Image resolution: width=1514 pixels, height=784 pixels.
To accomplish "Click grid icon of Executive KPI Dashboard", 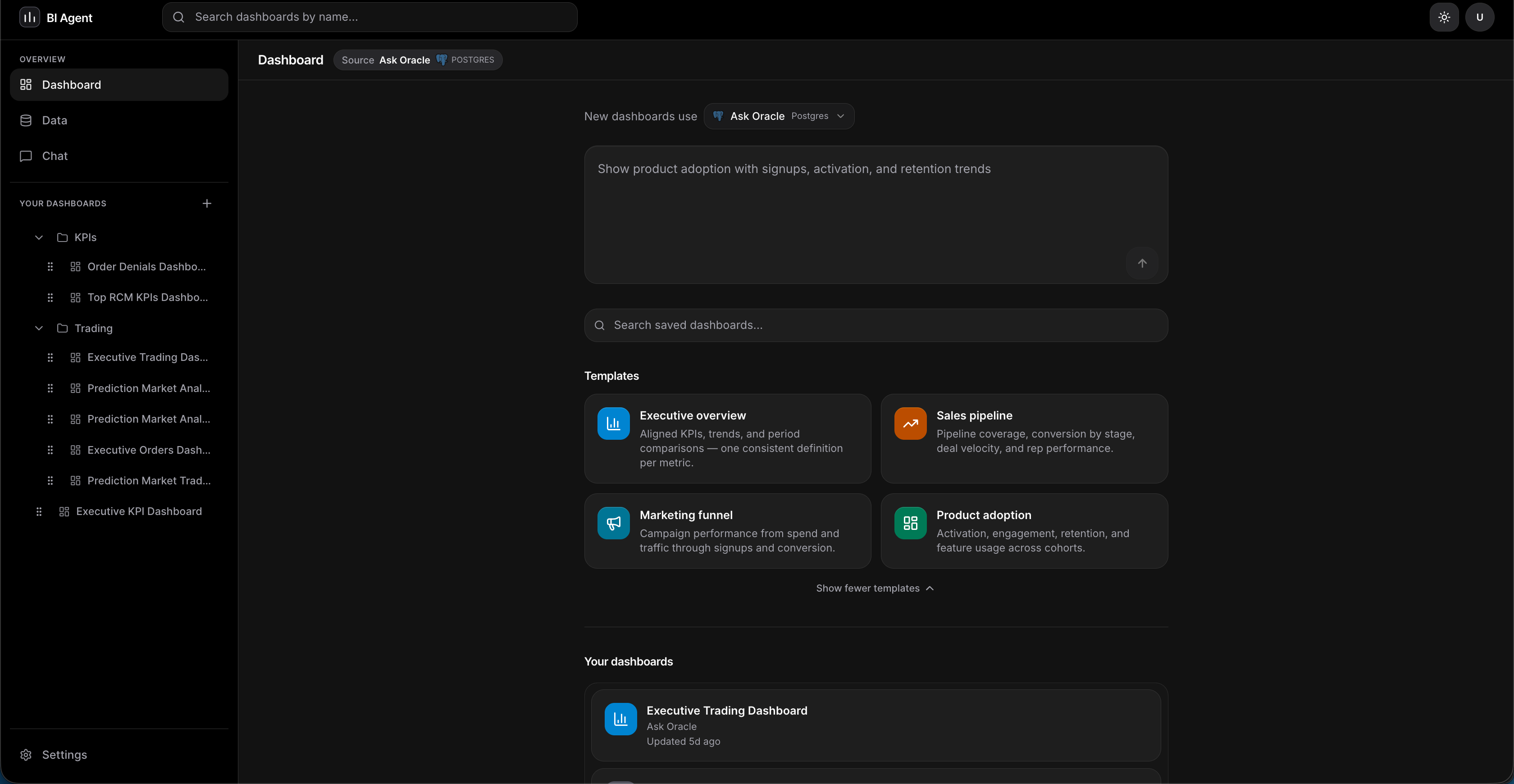I will click(64, 511).
